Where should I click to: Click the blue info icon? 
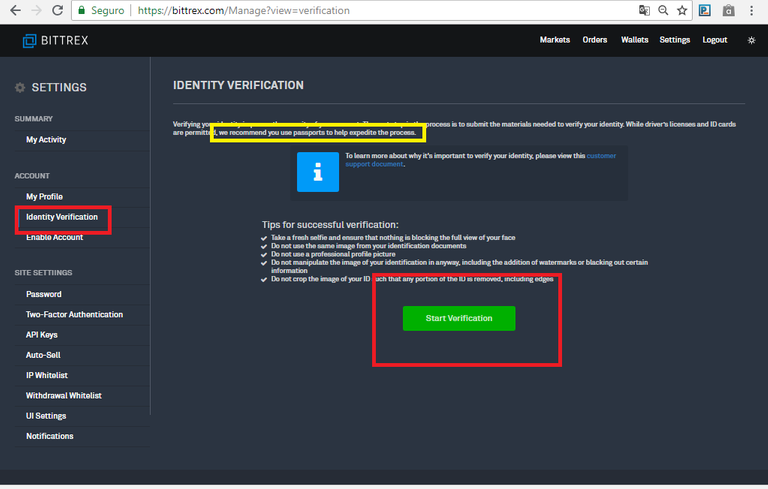318,171
